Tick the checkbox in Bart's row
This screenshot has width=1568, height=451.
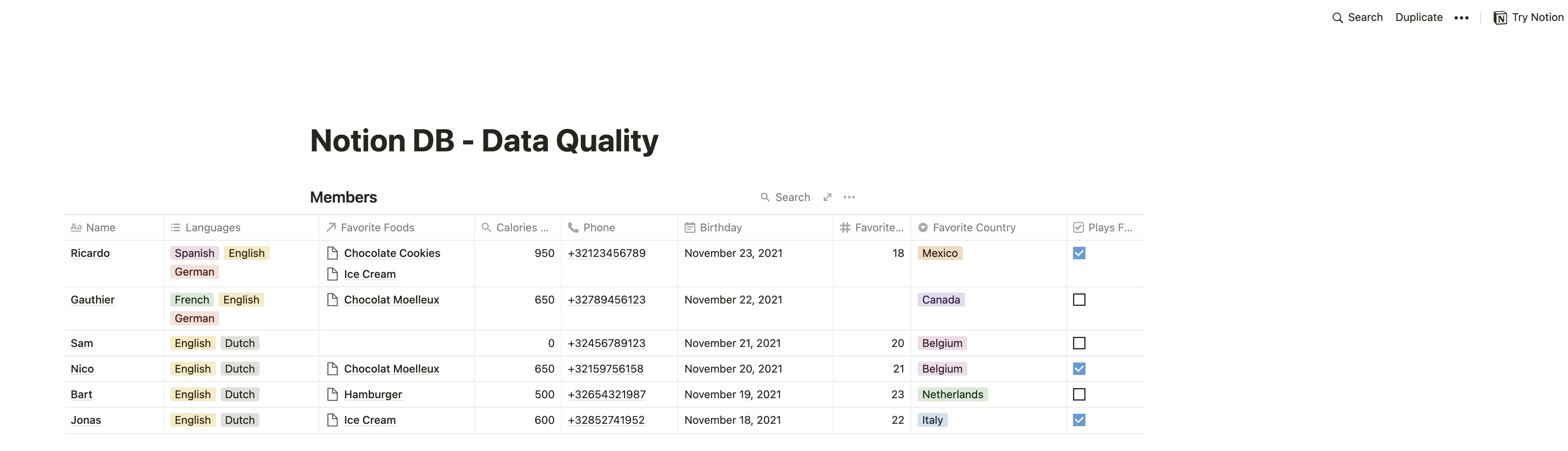(1078, 394)
